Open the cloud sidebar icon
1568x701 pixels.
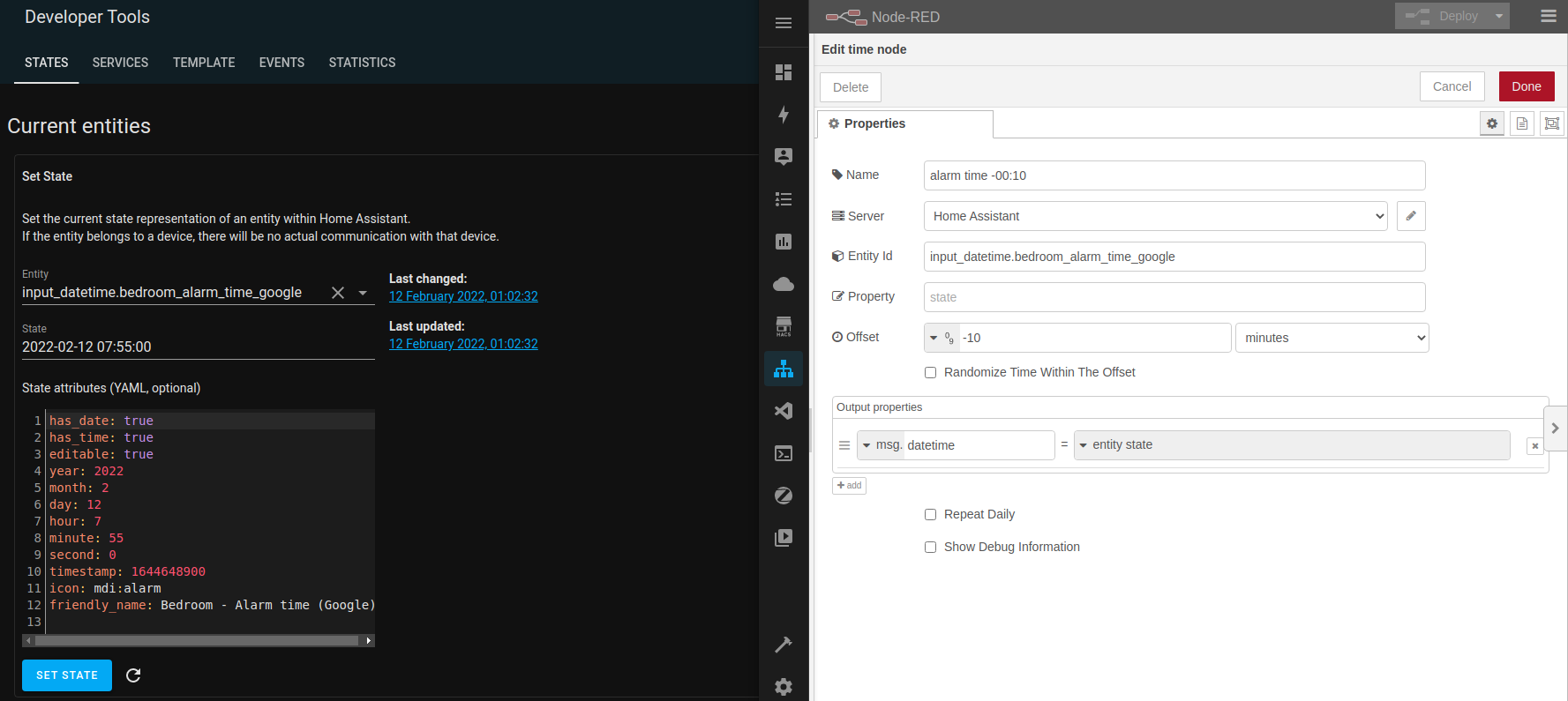point(784,284)
